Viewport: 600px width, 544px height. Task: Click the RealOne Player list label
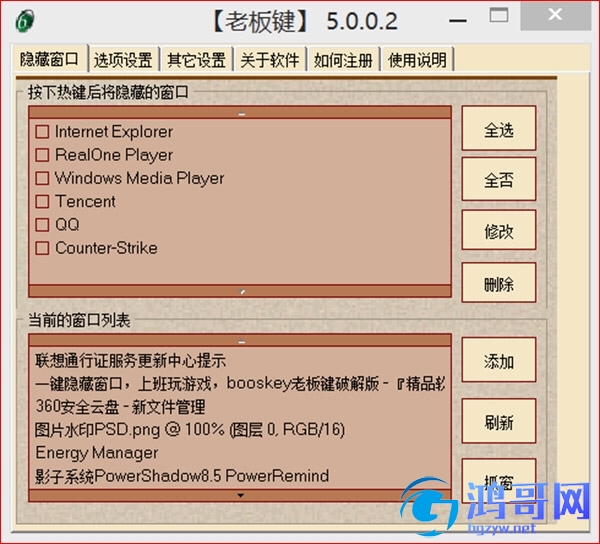pos(114,155)
